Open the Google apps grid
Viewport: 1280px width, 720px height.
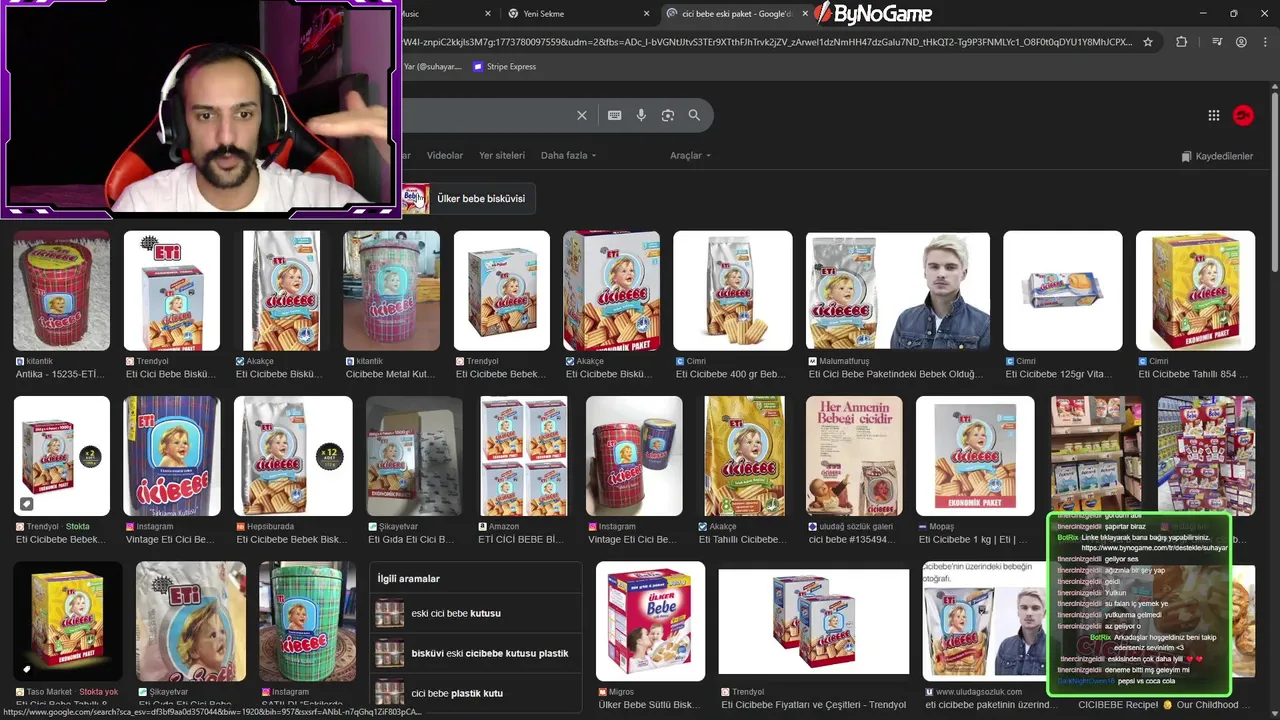pyautogui.click(x=1214, y=115)
